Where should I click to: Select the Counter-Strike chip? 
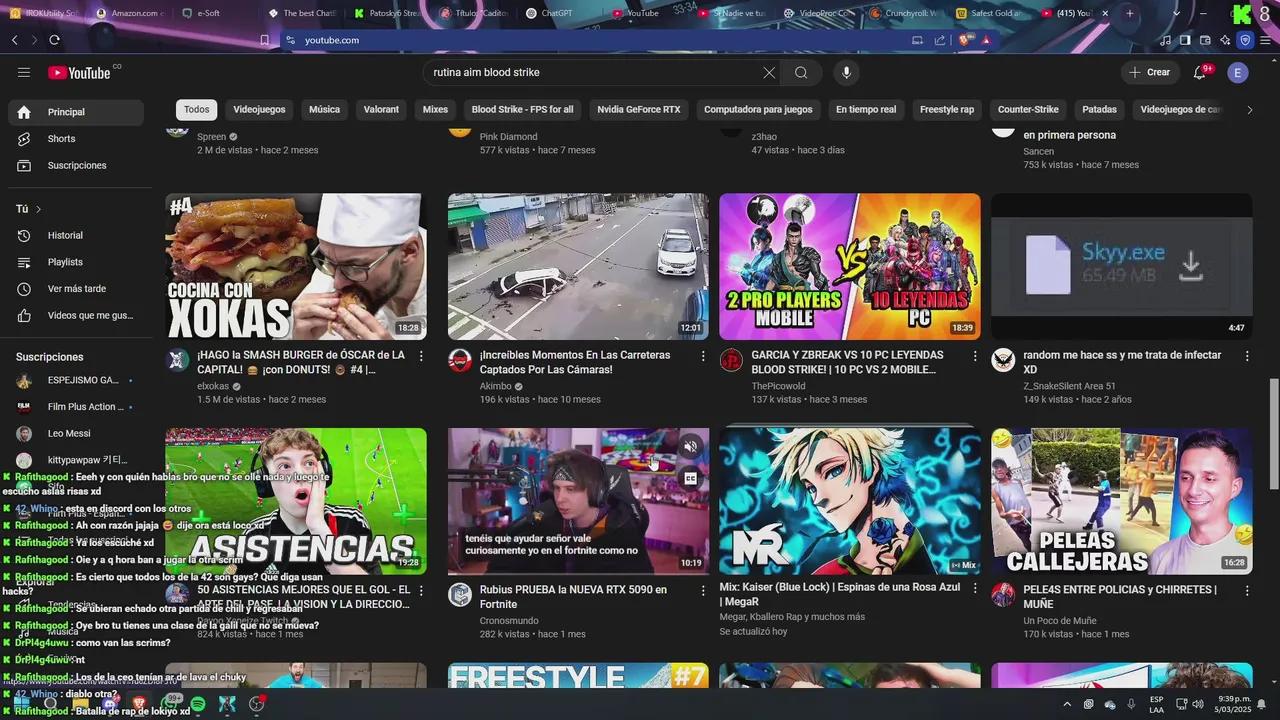(1028, 109)
